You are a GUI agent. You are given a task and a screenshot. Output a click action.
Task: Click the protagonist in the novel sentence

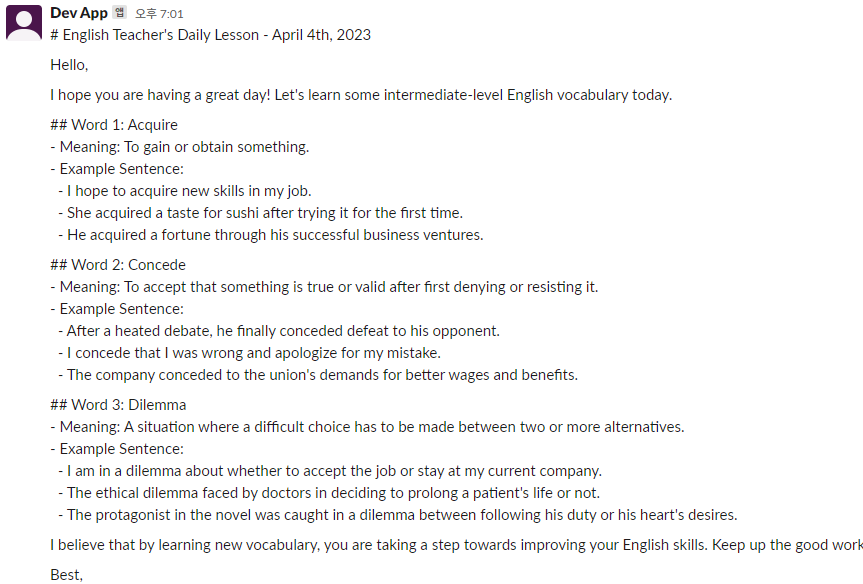[x=398, y=515]
